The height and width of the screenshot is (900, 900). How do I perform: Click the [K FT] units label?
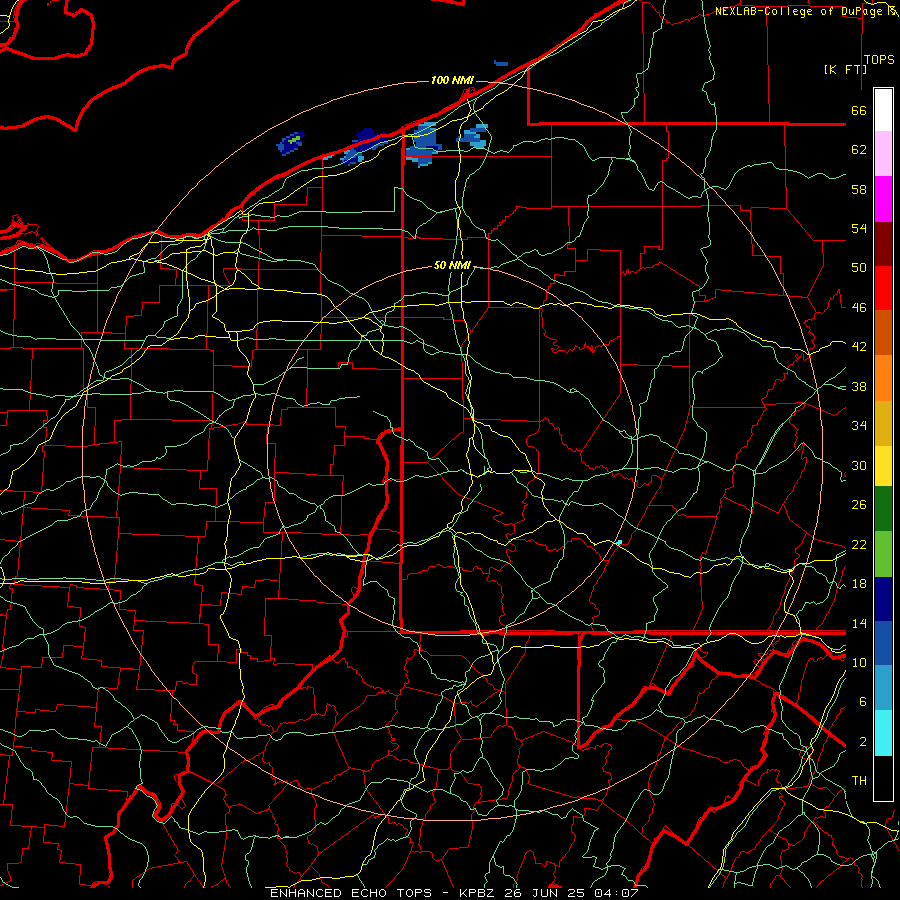(845, 69)
